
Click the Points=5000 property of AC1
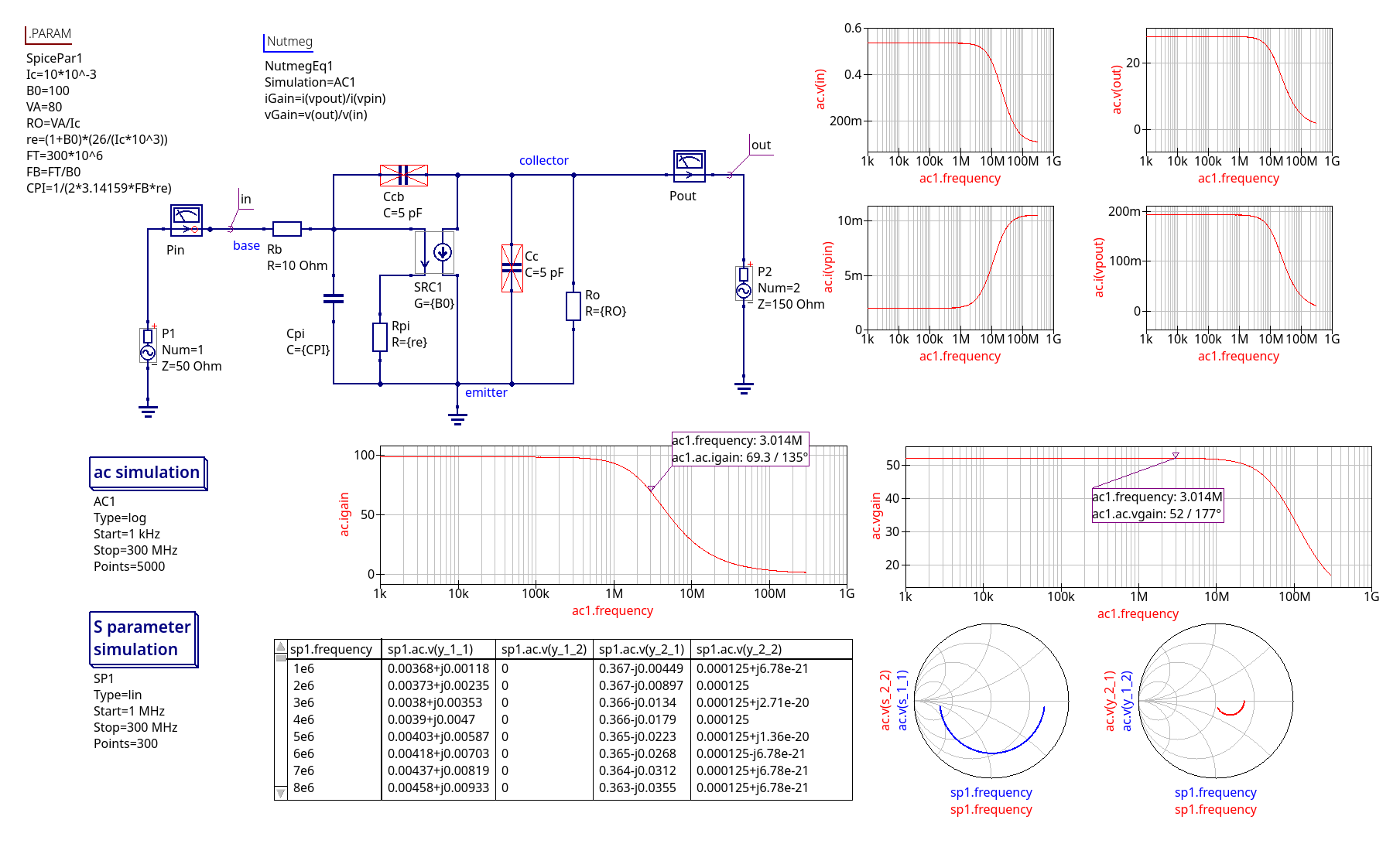(129, 567)
